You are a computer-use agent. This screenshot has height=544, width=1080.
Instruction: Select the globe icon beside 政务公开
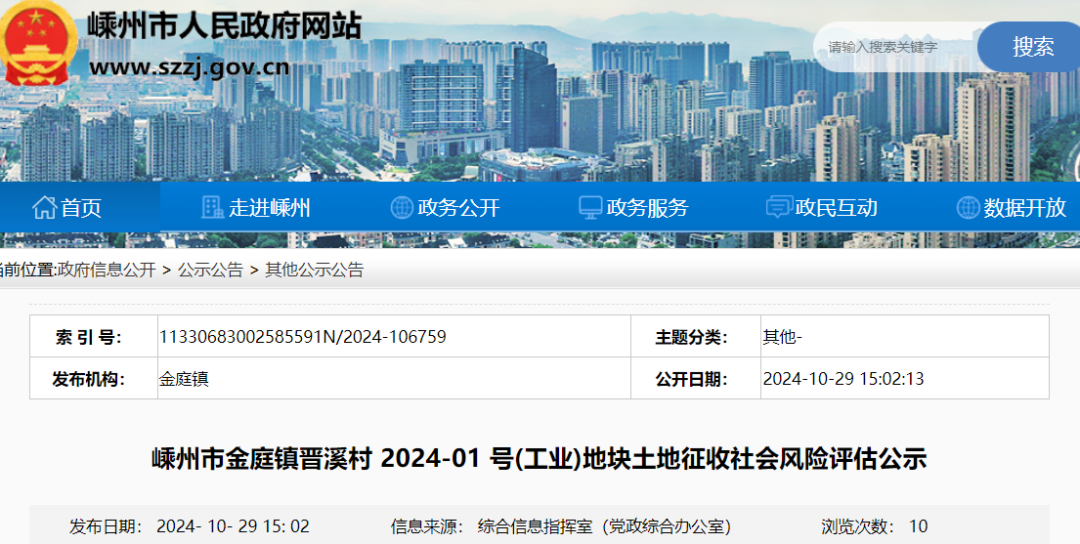tap(402, 208)
